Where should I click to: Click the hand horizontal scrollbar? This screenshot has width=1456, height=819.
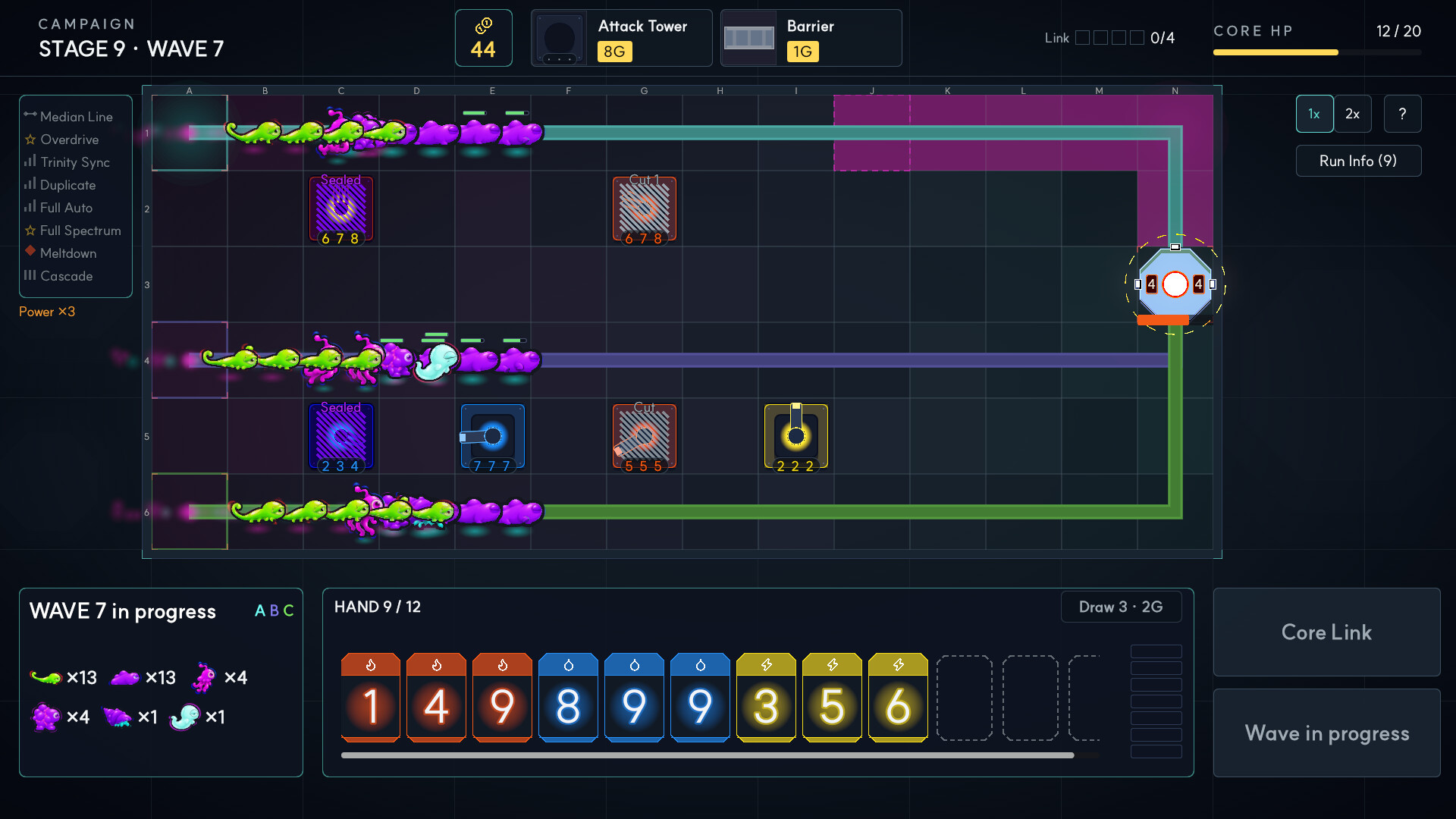tap(708, 755)
